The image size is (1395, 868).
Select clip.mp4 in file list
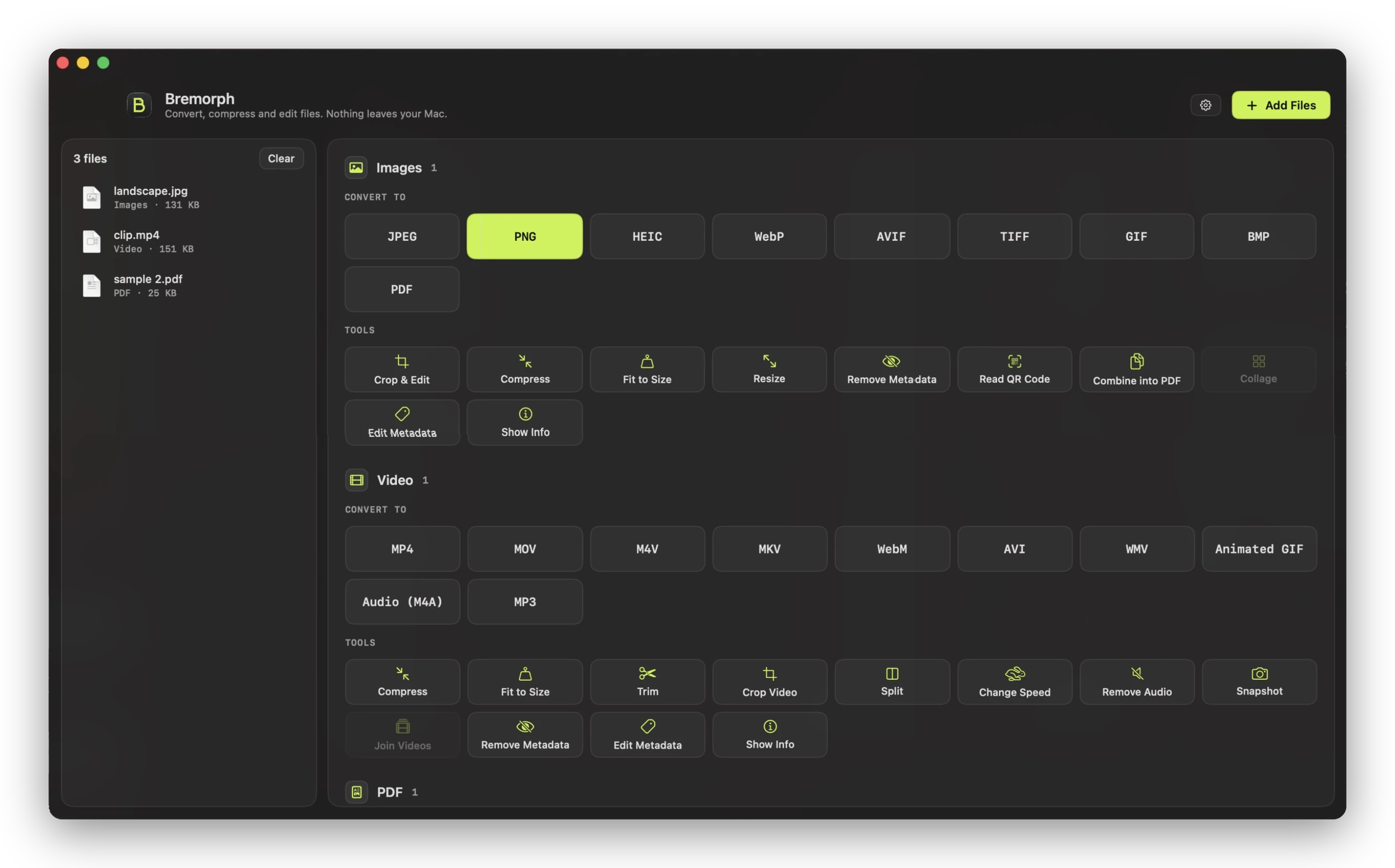189,242
